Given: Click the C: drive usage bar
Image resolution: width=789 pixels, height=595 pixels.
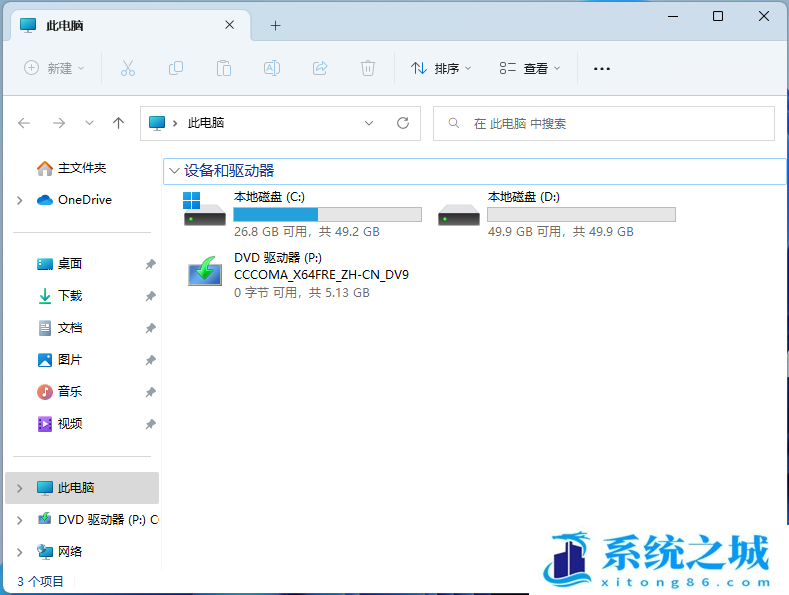Looking at the screenshot, I should pos(328,214).
